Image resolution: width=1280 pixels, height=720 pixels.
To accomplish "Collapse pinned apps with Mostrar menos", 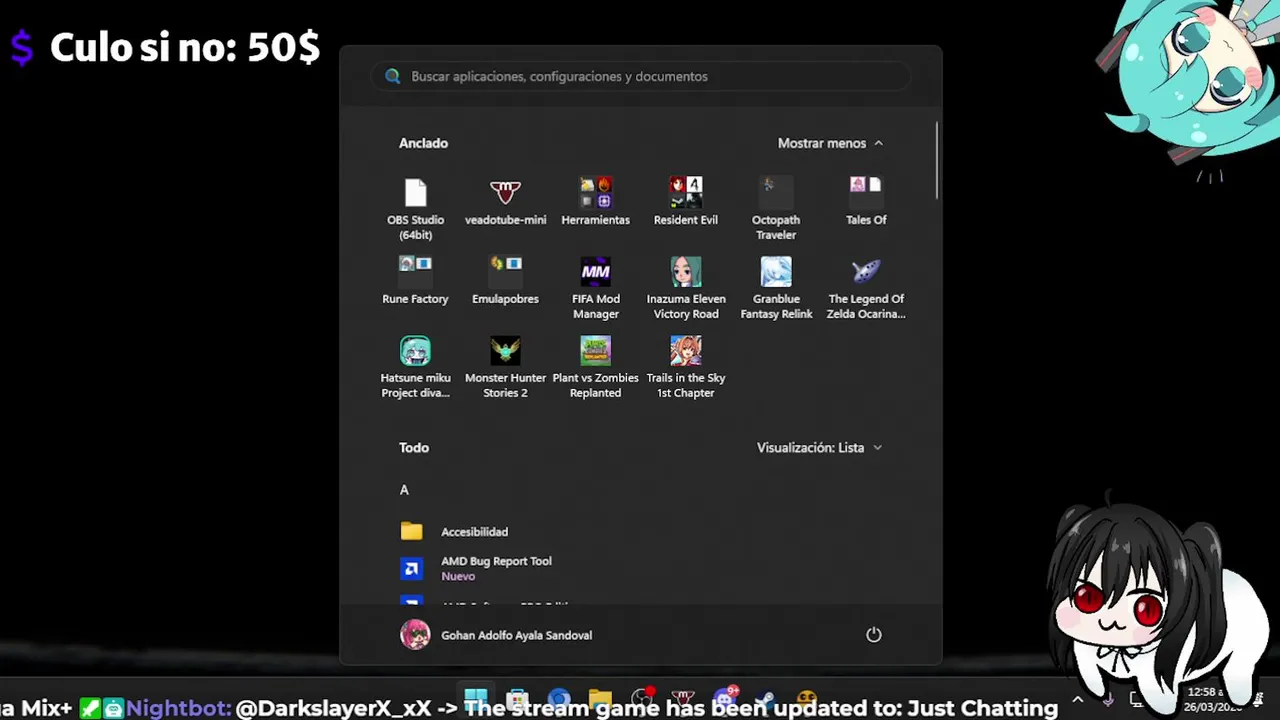I will click(x=830, y=143).
